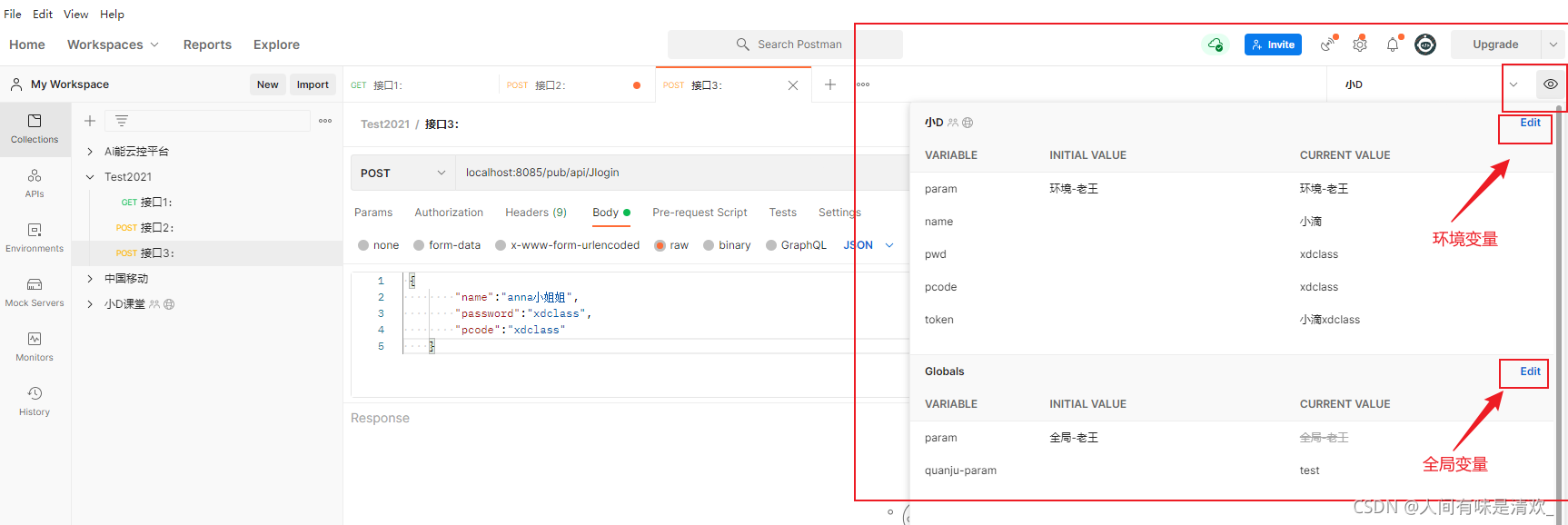Click the satellite capture requests icon

1328,44
